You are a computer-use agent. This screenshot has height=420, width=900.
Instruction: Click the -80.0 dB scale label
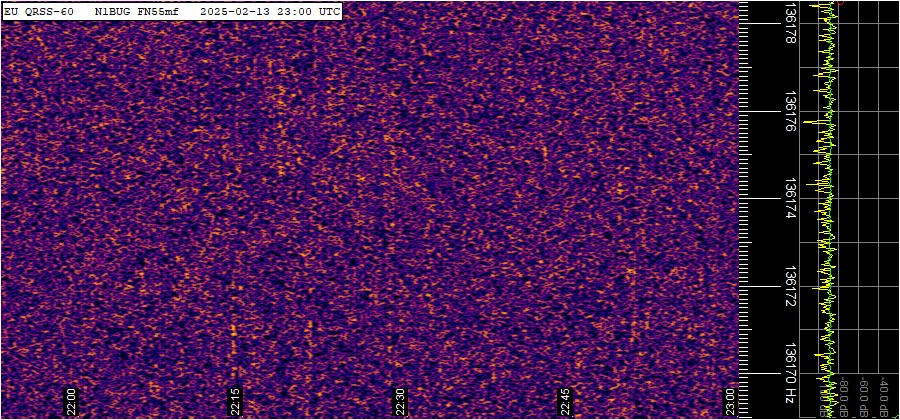pyautogui.click(x=842, y=397)
